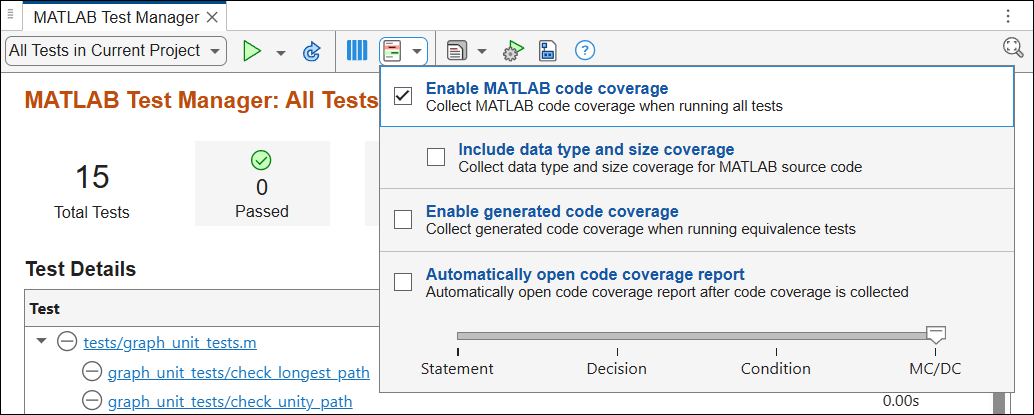Open graph_unit_tests/check_longest_path link
The image size is (1034, 415).
[239, 373]
